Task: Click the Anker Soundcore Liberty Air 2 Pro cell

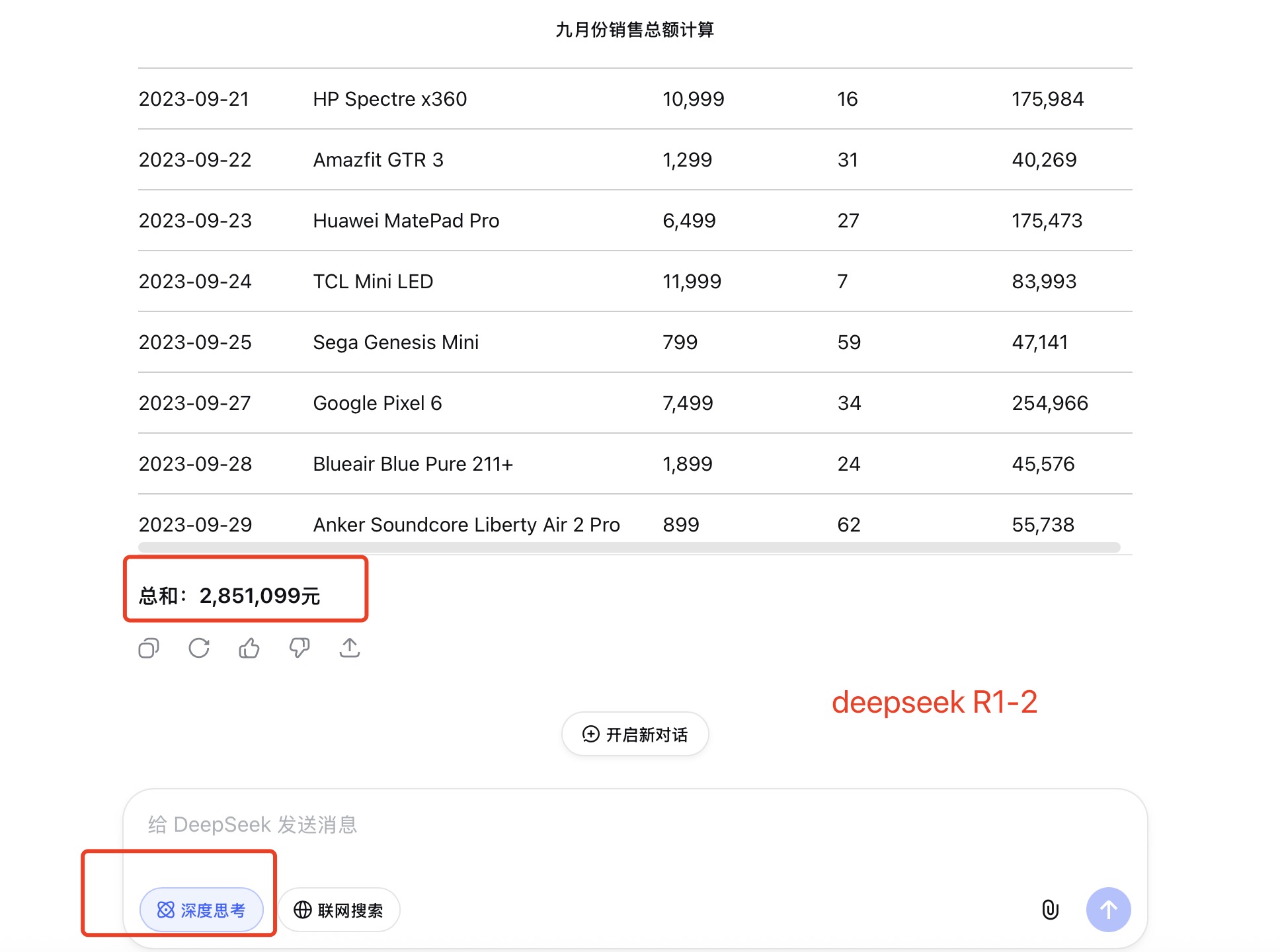Action: pyautogui.click(x=466, y=525)
